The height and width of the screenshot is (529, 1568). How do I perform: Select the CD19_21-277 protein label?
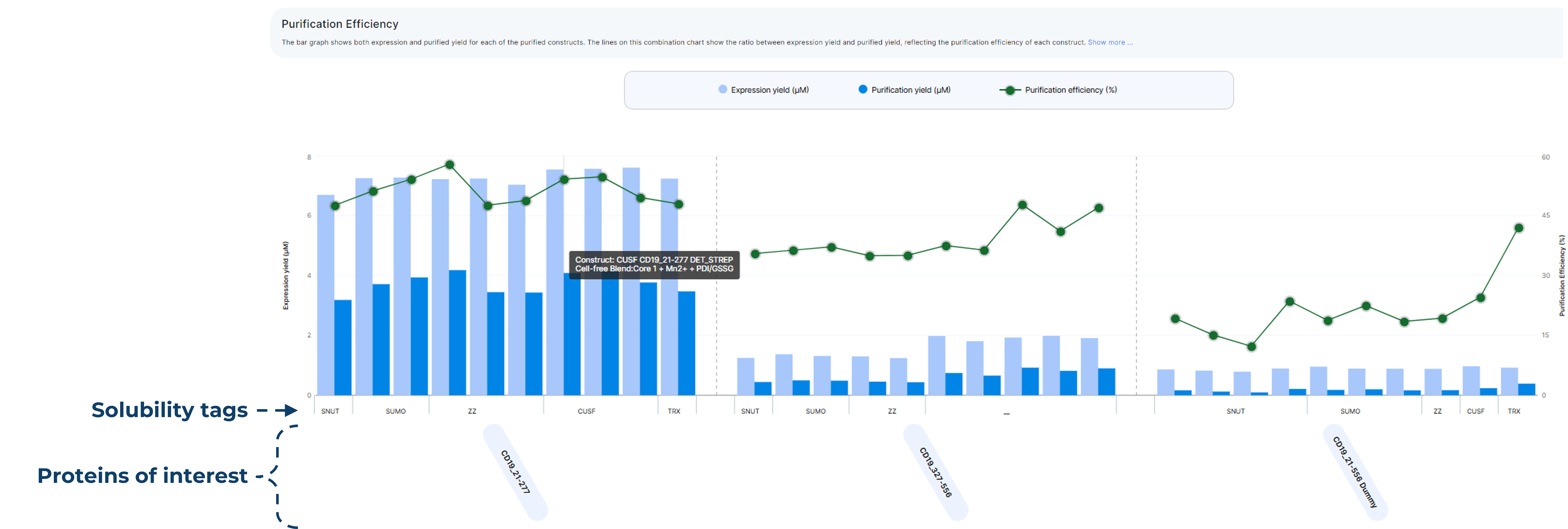[515, 472]
